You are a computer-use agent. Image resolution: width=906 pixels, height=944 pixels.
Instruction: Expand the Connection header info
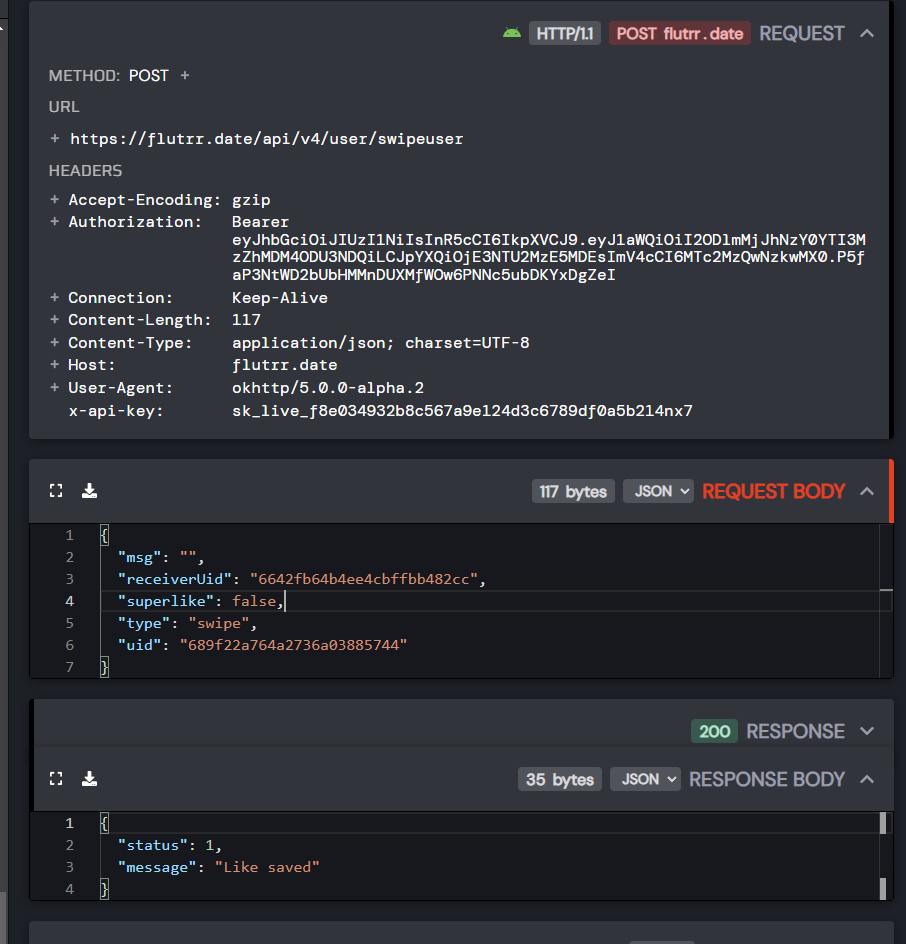[x=55, y=297]
